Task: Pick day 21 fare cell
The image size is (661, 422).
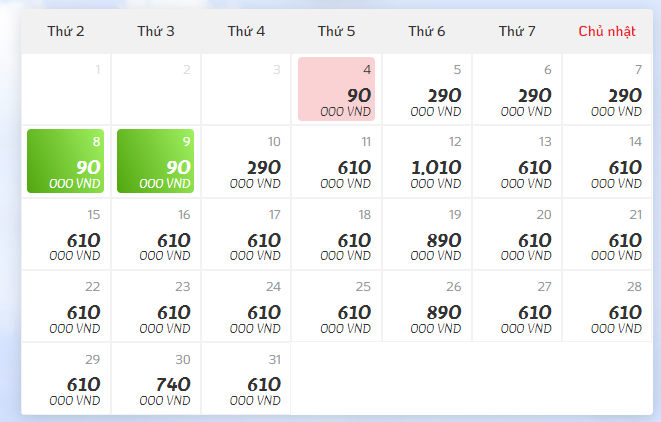Action: [606, 234]
